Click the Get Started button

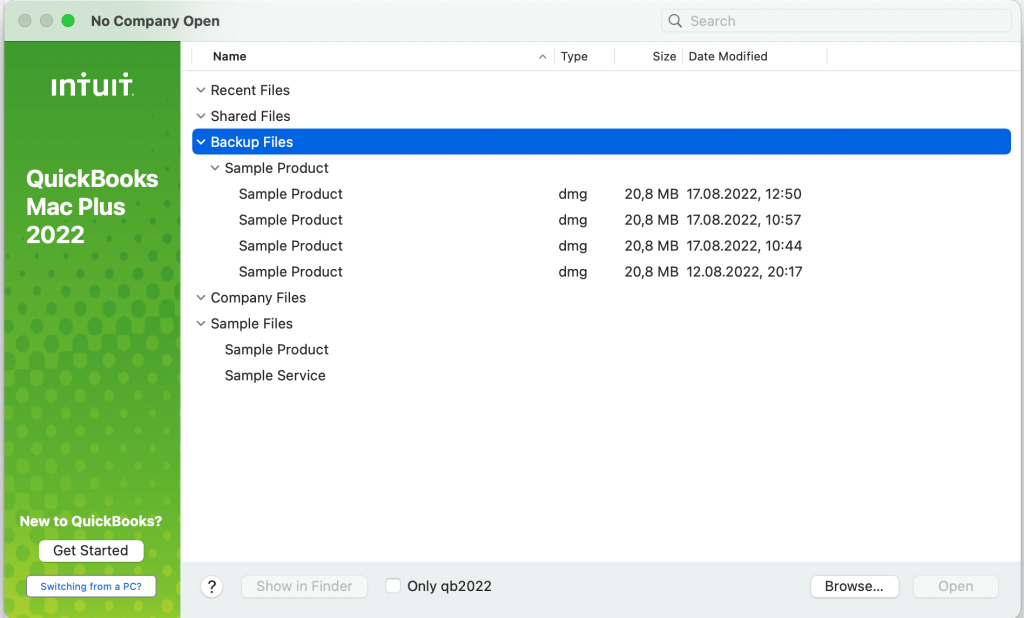[91, 550]
